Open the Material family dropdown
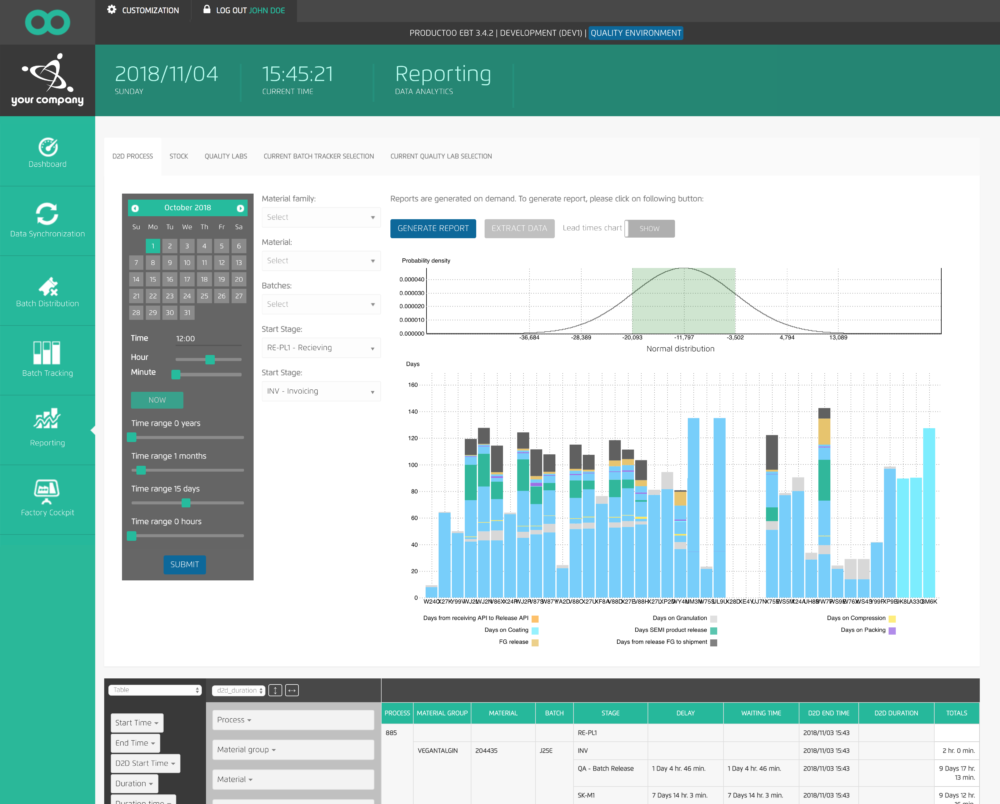 point(321,217)
